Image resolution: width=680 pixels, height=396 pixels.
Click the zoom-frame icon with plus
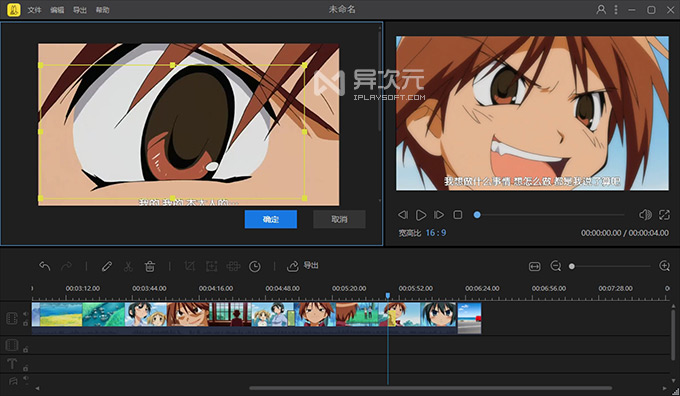212,266
